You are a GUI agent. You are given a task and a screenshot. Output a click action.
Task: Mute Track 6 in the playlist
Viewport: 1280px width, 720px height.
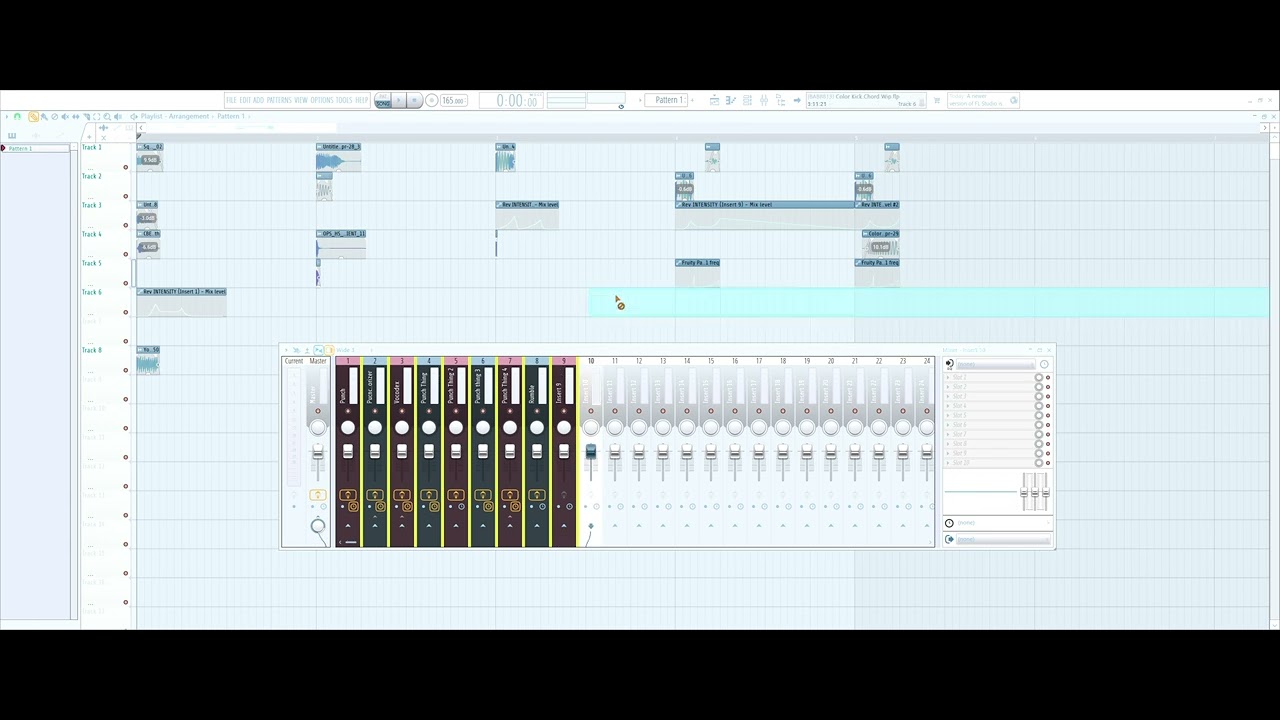126,312
